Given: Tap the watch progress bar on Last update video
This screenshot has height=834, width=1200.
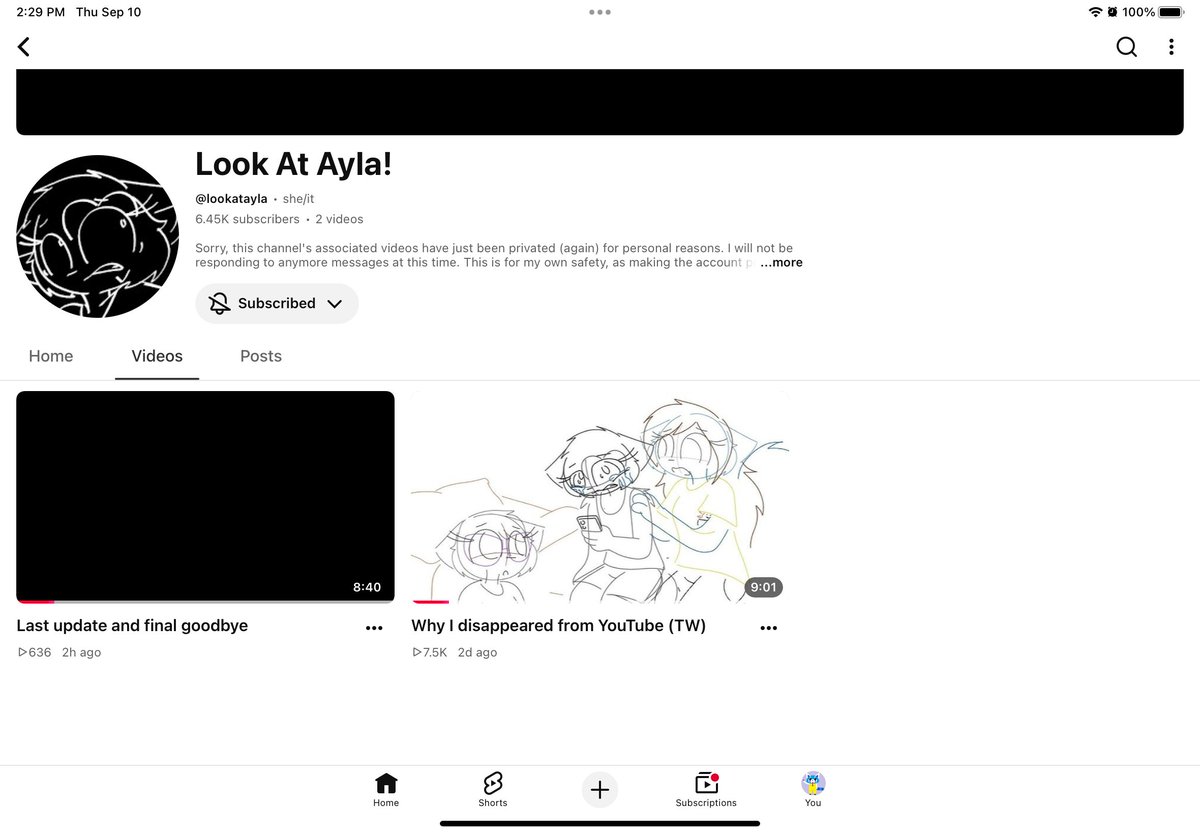Looking at the screenshot, I should pos(205,602).
